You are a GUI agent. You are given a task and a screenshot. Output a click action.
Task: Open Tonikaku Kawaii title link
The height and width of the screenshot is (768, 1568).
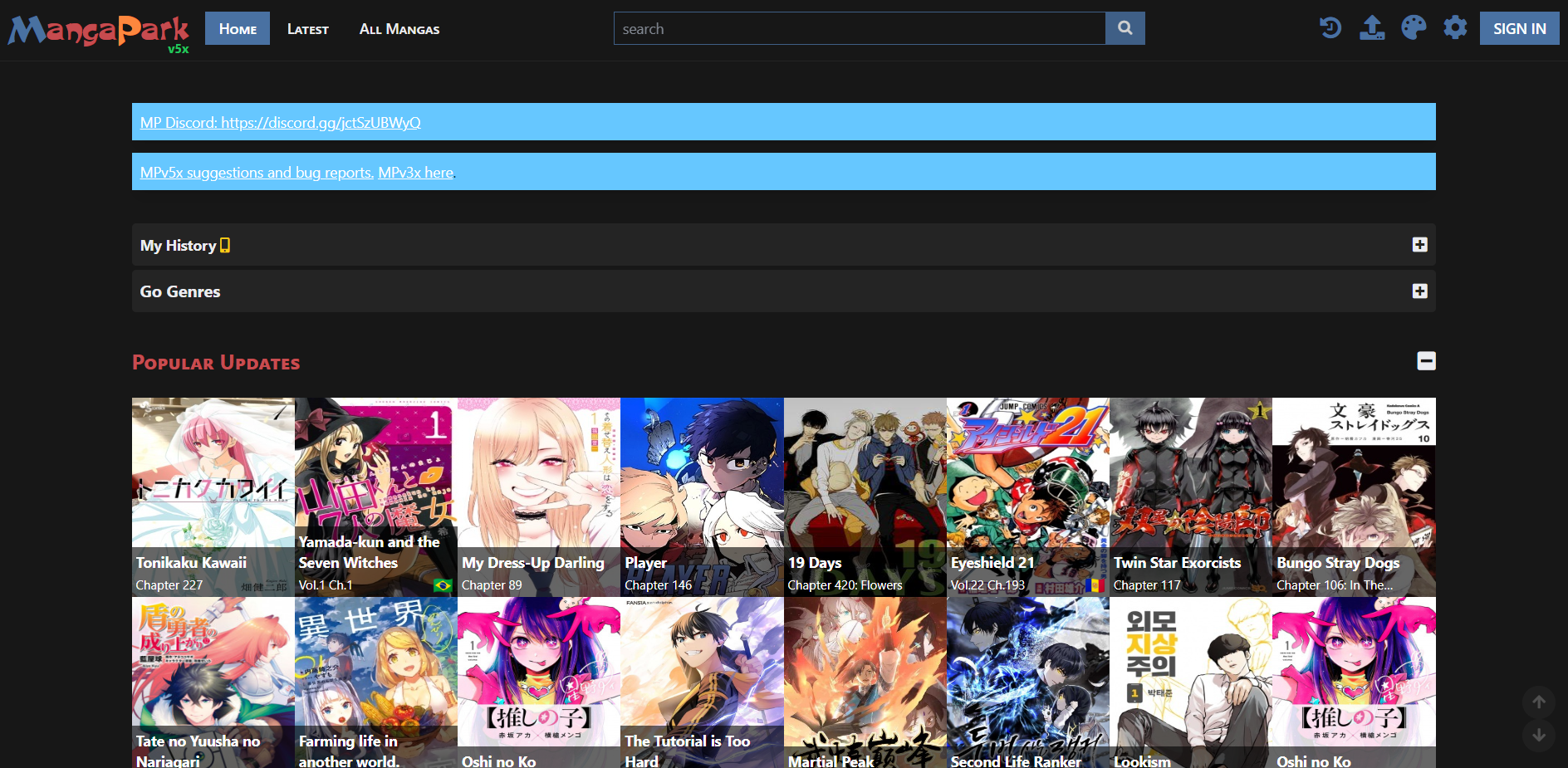coord(191,562)
